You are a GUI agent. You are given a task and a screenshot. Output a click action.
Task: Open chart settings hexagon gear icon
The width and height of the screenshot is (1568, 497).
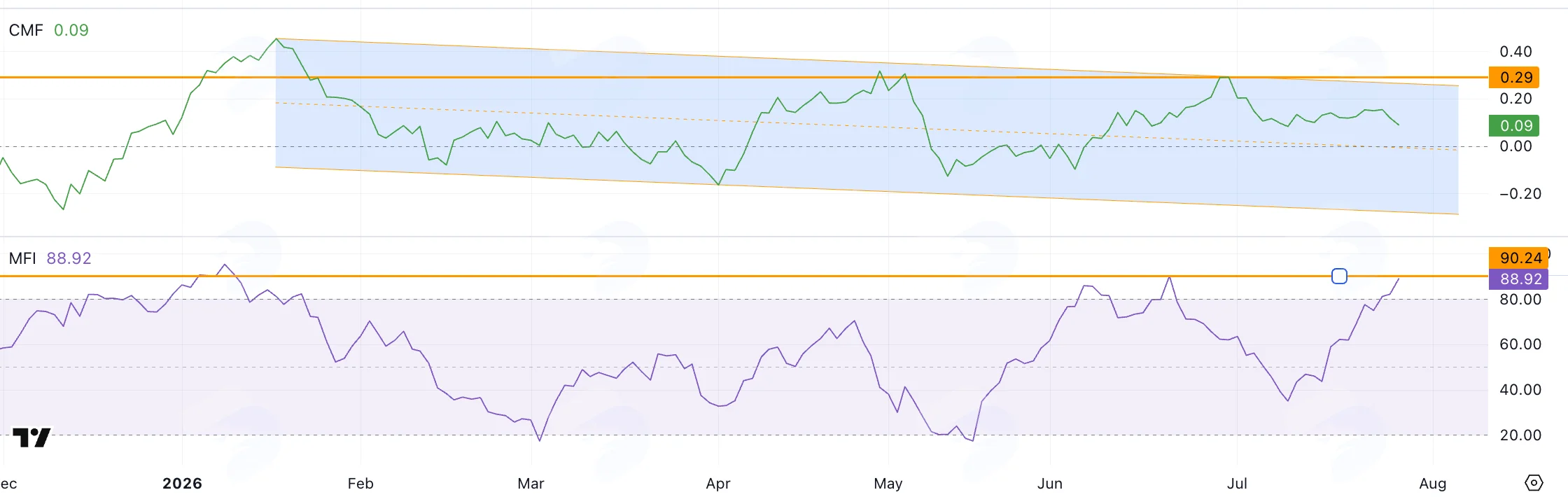(1533, 483)
